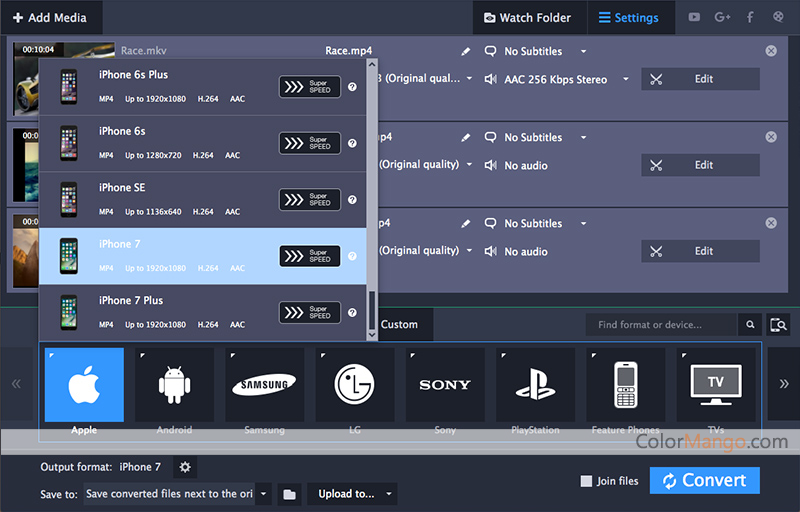
Task: Toggle Super Speed for iPhone SE
Action: tap(309, 199)
